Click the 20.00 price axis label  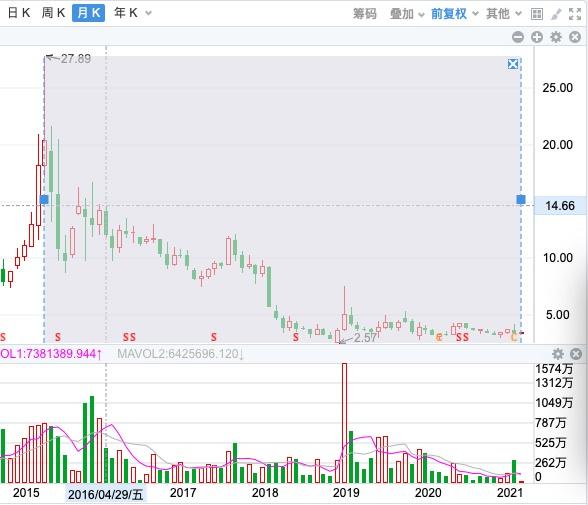(558, 145)
